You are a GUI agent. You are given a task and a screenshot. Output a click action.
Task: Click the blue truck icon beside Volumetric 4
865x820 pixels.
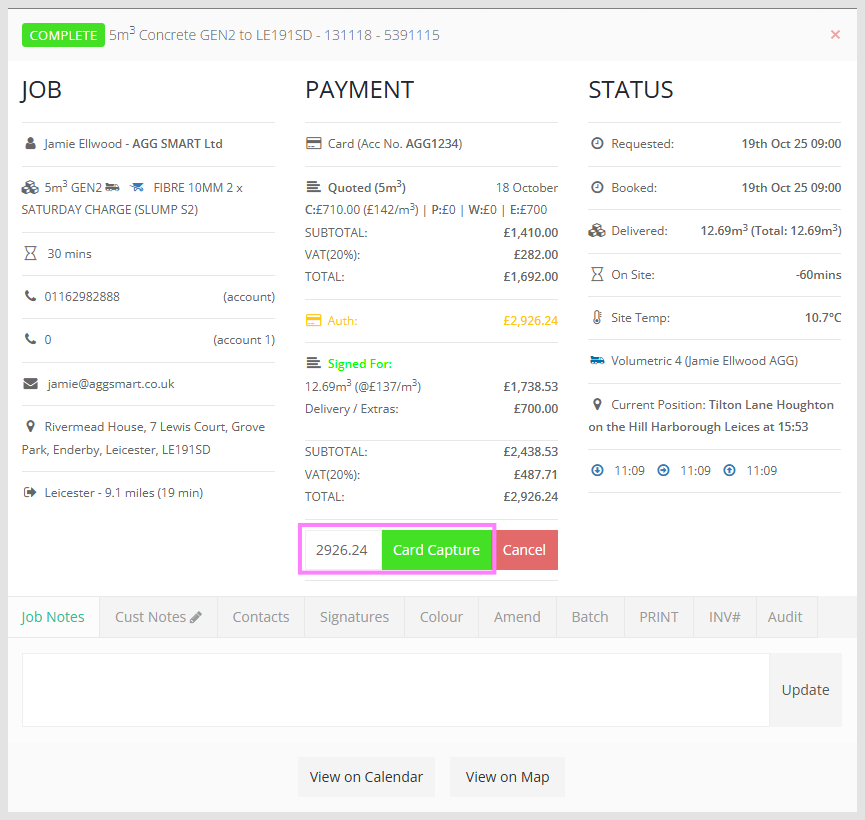[x=597, y=360]
